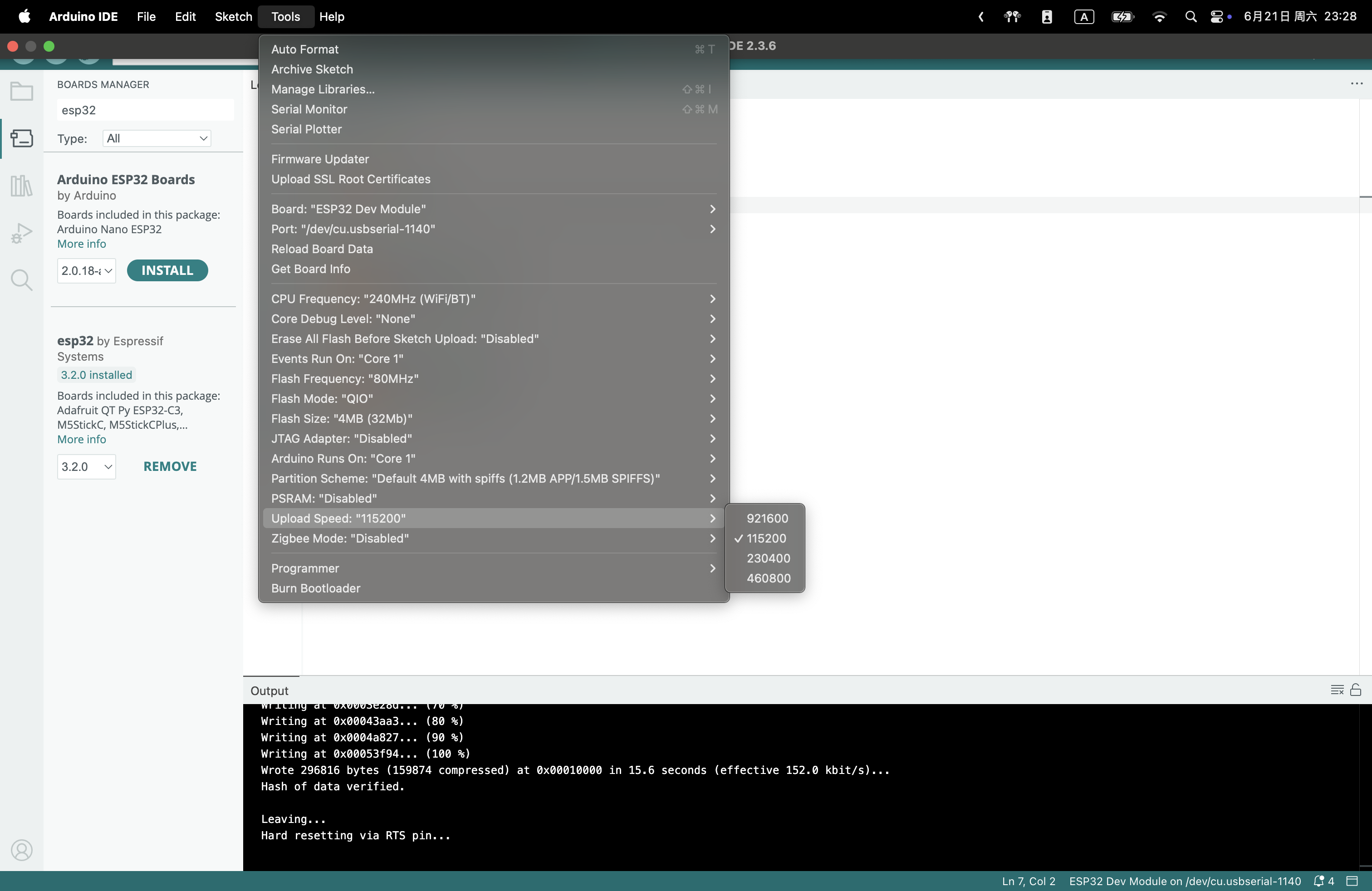This screenshot has width=1372, height=891.
Task: Choose Upload SSL Root Certificates
Action: [494, 179]
